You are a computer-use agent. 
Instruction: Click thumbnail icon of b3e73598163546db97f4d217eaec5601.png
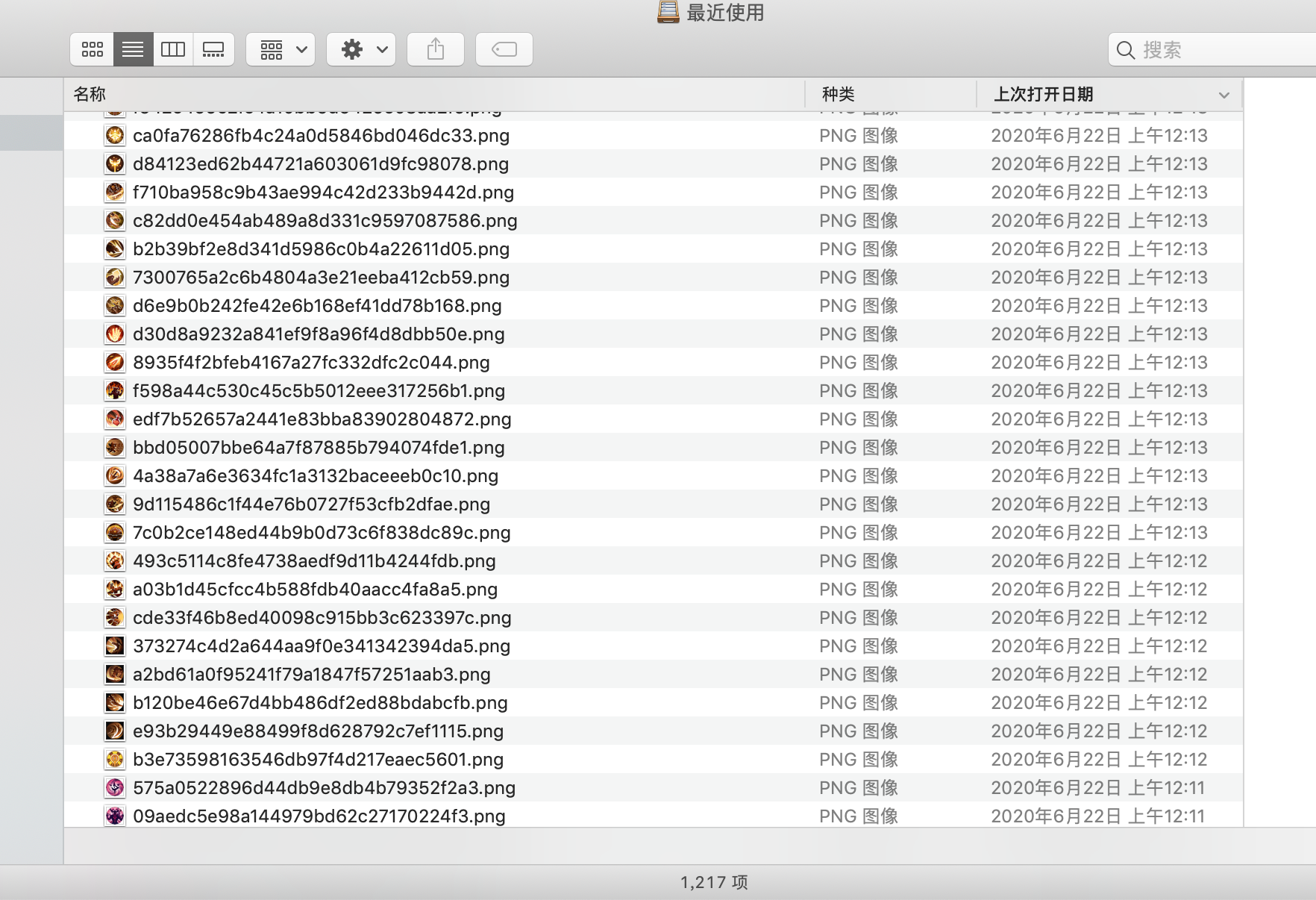point(114,760)
